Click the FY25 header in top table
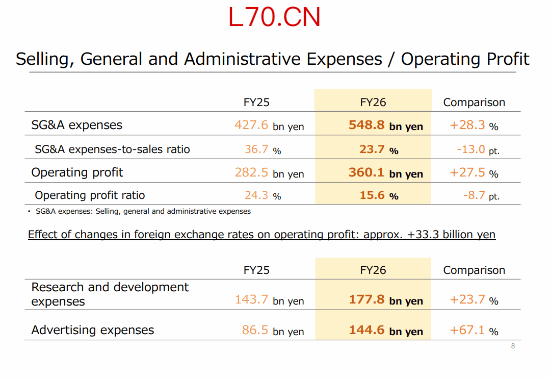Image resolution: width=550 pixels, height=379 pixels. tap(256, 102)
